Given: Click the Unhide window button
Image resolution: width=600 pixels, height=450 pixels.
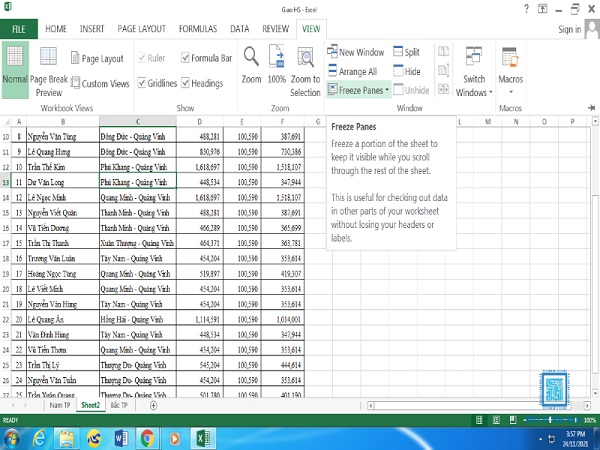Looking at the screenshot, I should coord(411,90).
